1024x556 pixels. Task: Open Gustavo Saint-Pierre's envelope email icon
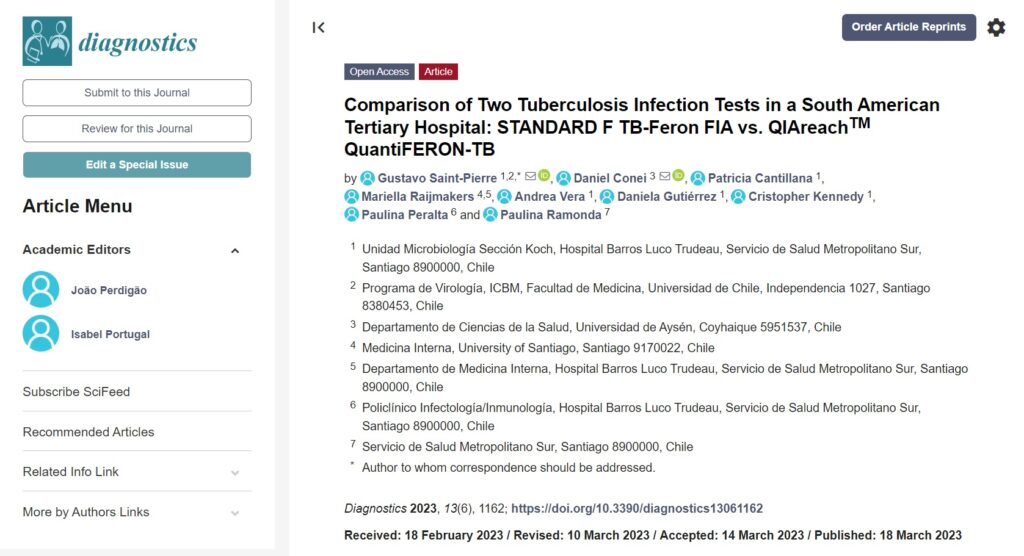click(530, 176)
